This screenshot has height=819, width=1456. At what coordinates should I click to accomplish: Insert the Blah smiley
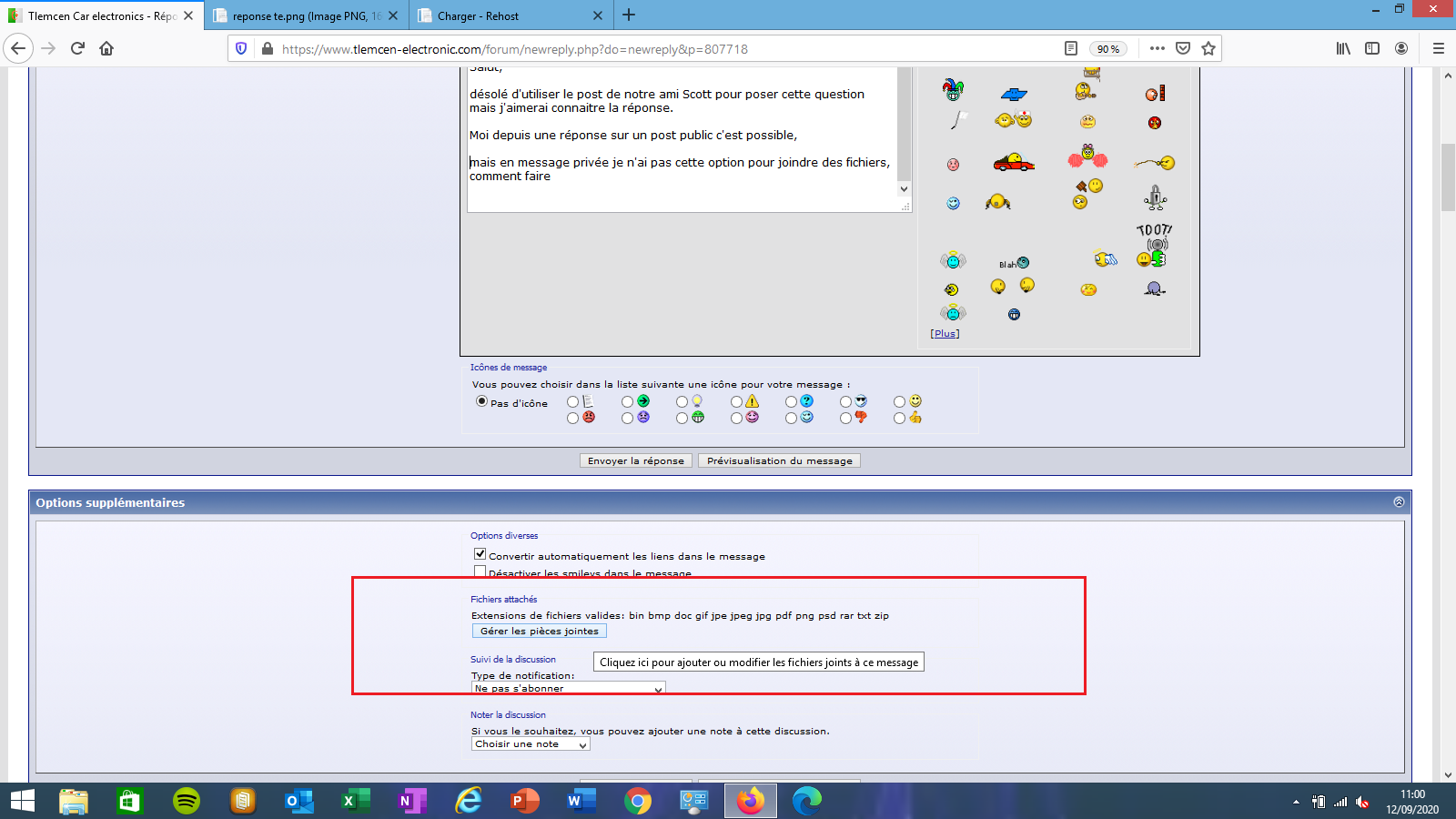tap(1014, 264)
